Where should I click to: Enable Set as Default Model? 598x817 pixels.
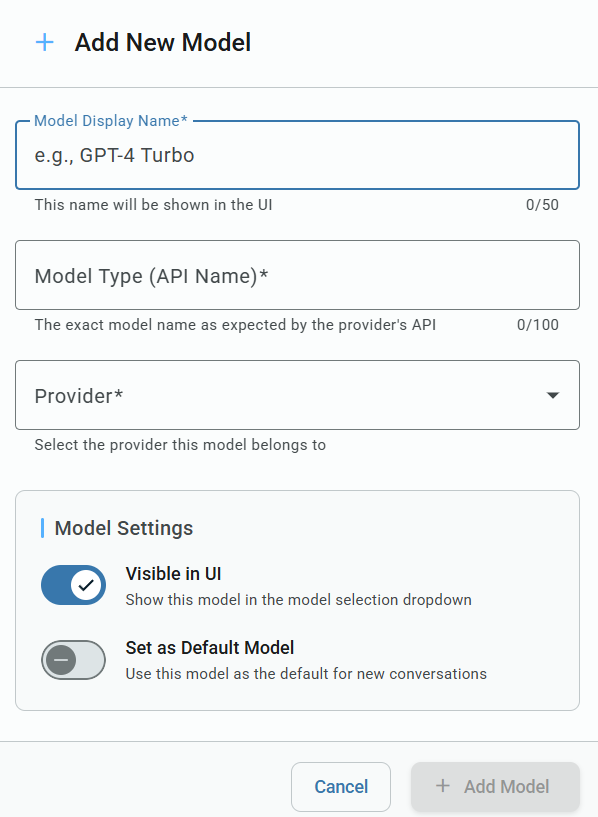pos(73,660)
